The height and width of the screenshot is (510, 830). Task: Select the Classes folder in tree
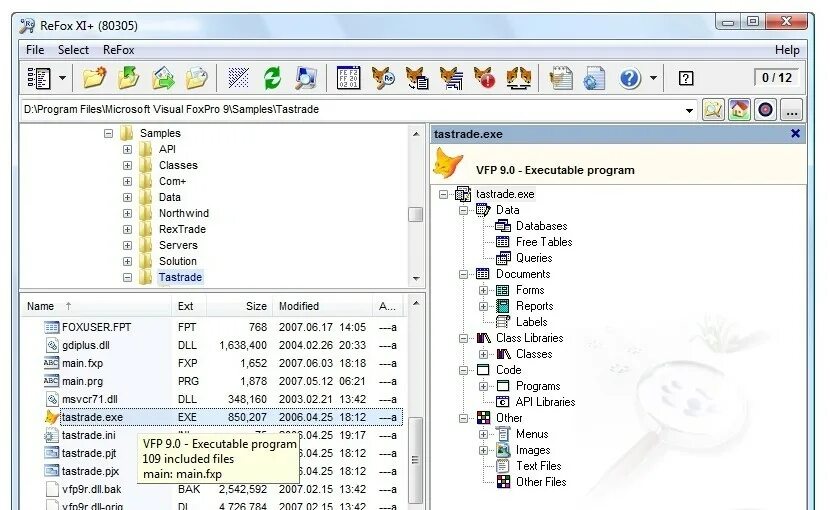[178, 165]
